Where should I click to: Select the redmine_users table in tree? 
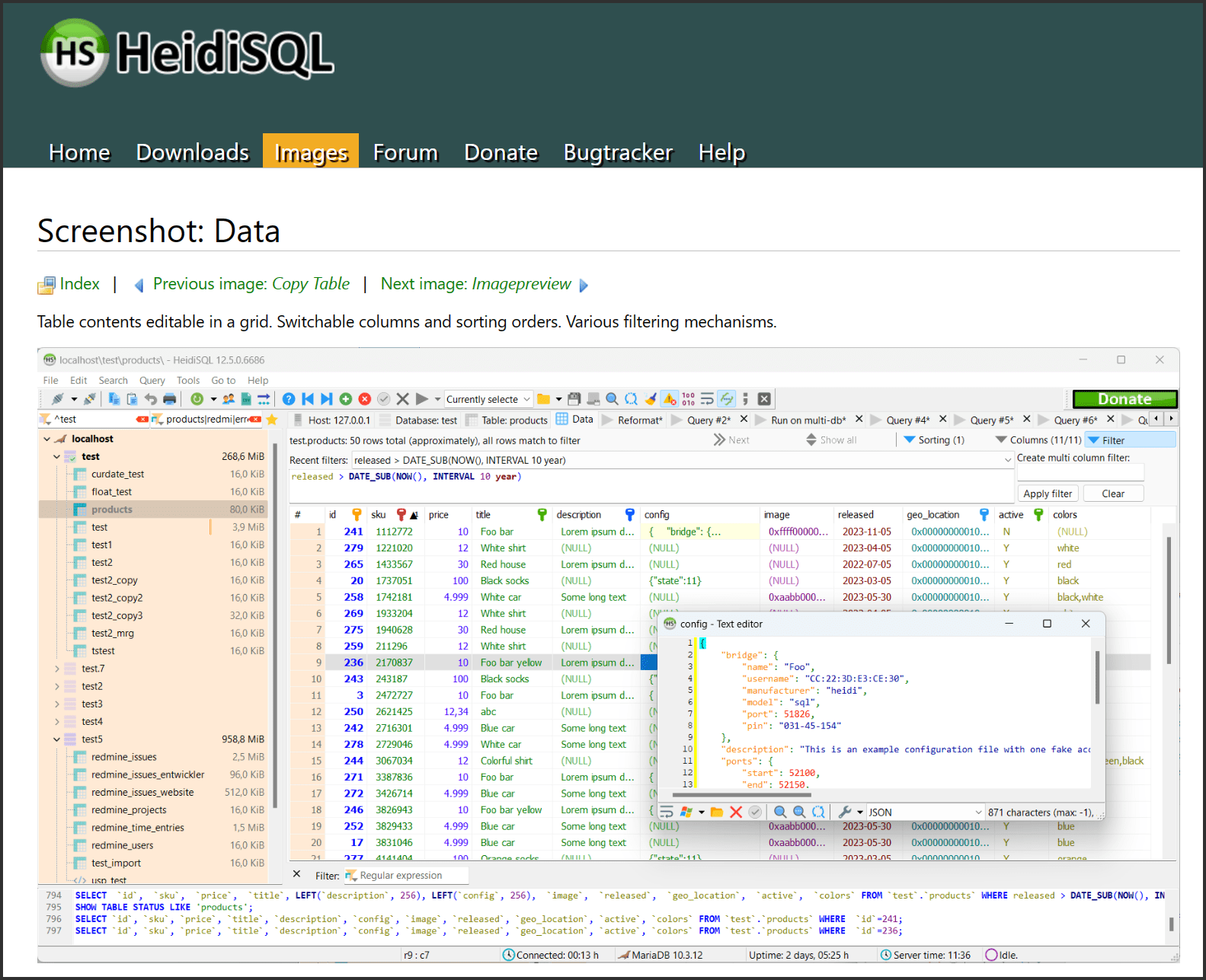(x=122, y=845)
